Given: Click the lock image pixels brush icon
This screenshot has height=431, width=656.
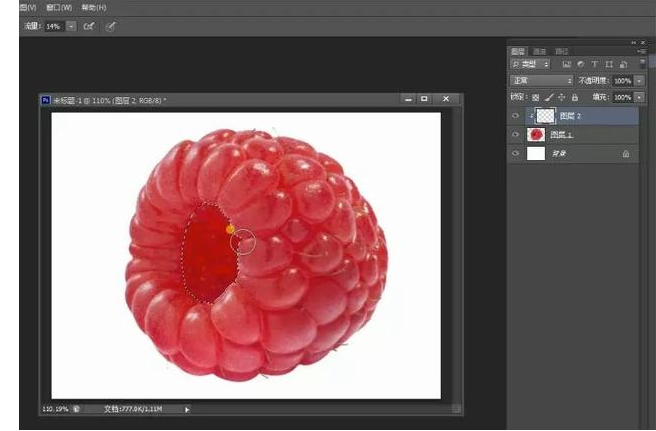Looking at the screenshot, I should 548,97.
